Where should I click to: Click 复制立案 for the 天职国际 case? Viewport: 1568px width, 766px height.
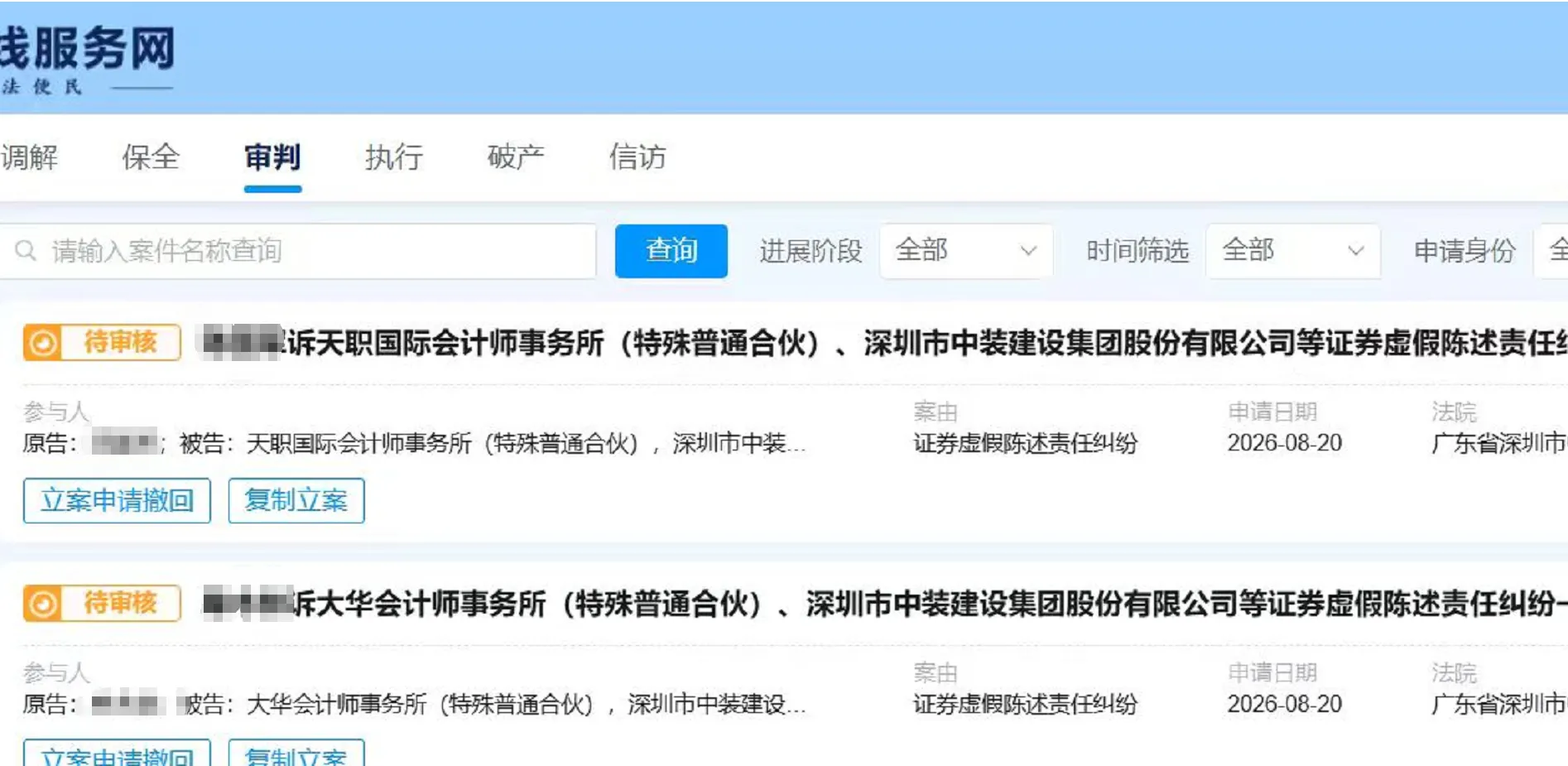pos(296,500)
